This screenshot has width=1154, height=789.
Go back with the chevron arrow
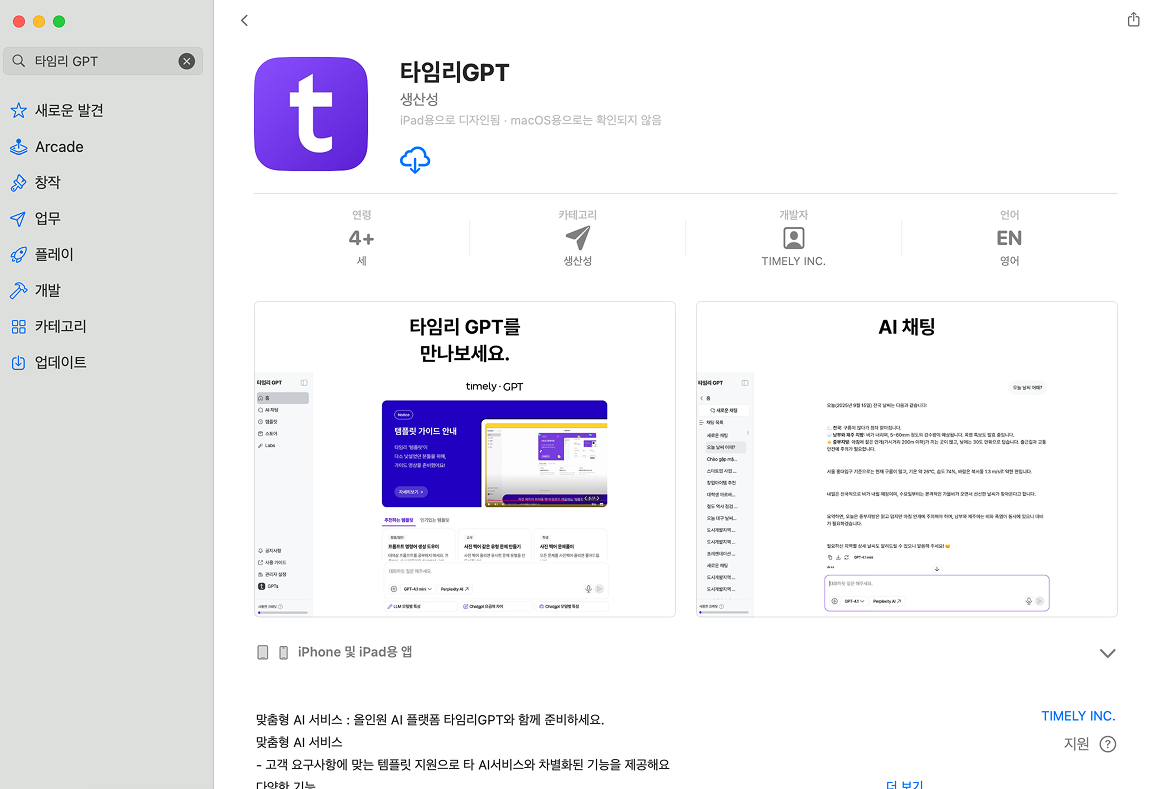click(244, 21)
